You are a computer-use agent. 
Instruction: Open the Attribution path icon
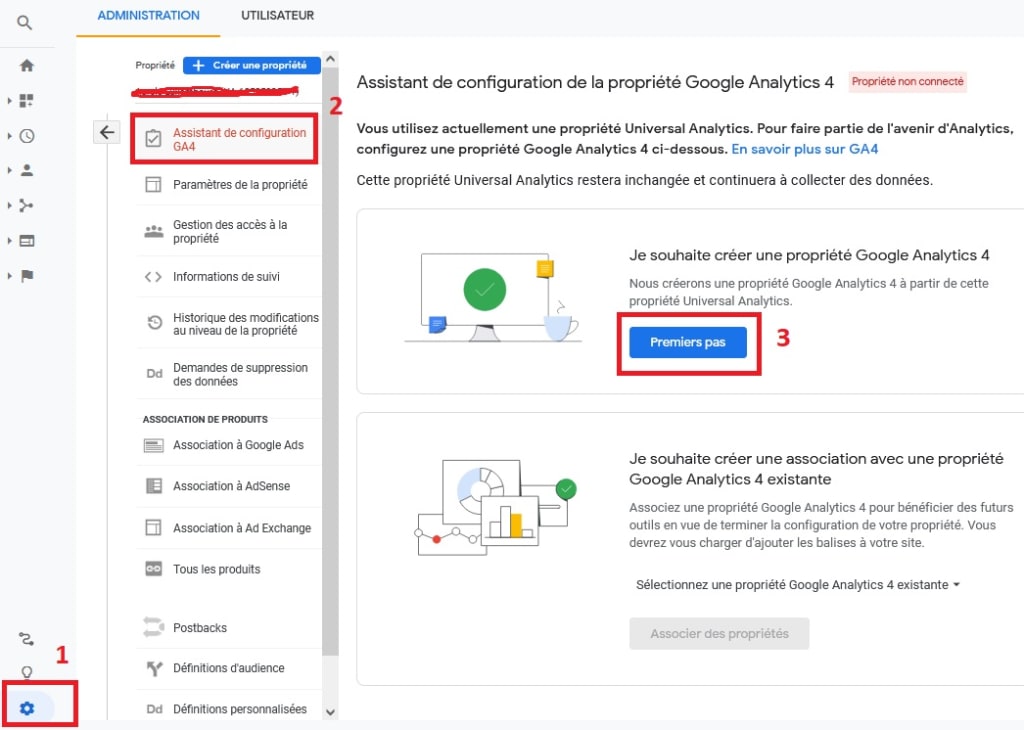point(26,639)
